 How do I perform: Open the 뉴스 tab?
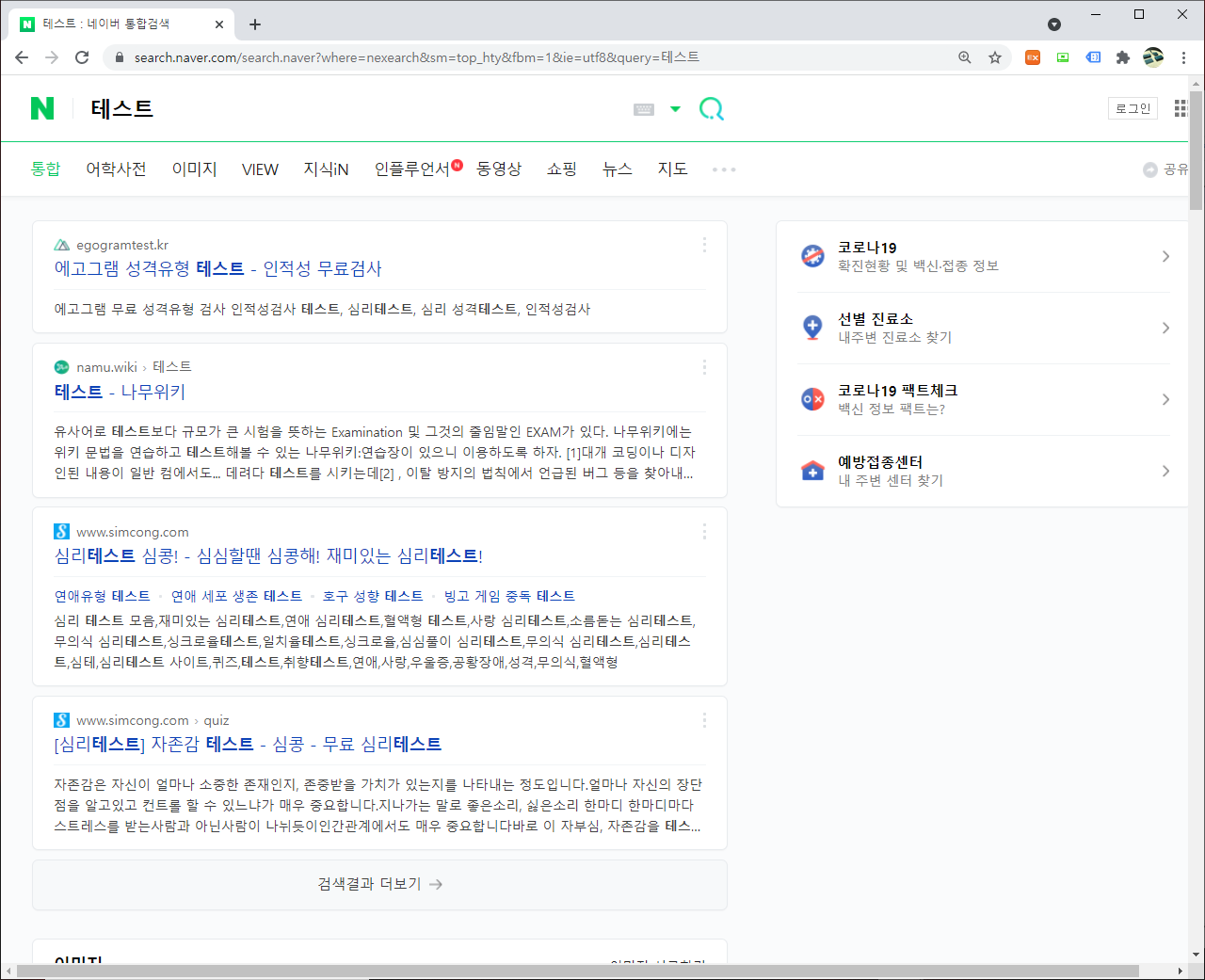tap(618, 169)
